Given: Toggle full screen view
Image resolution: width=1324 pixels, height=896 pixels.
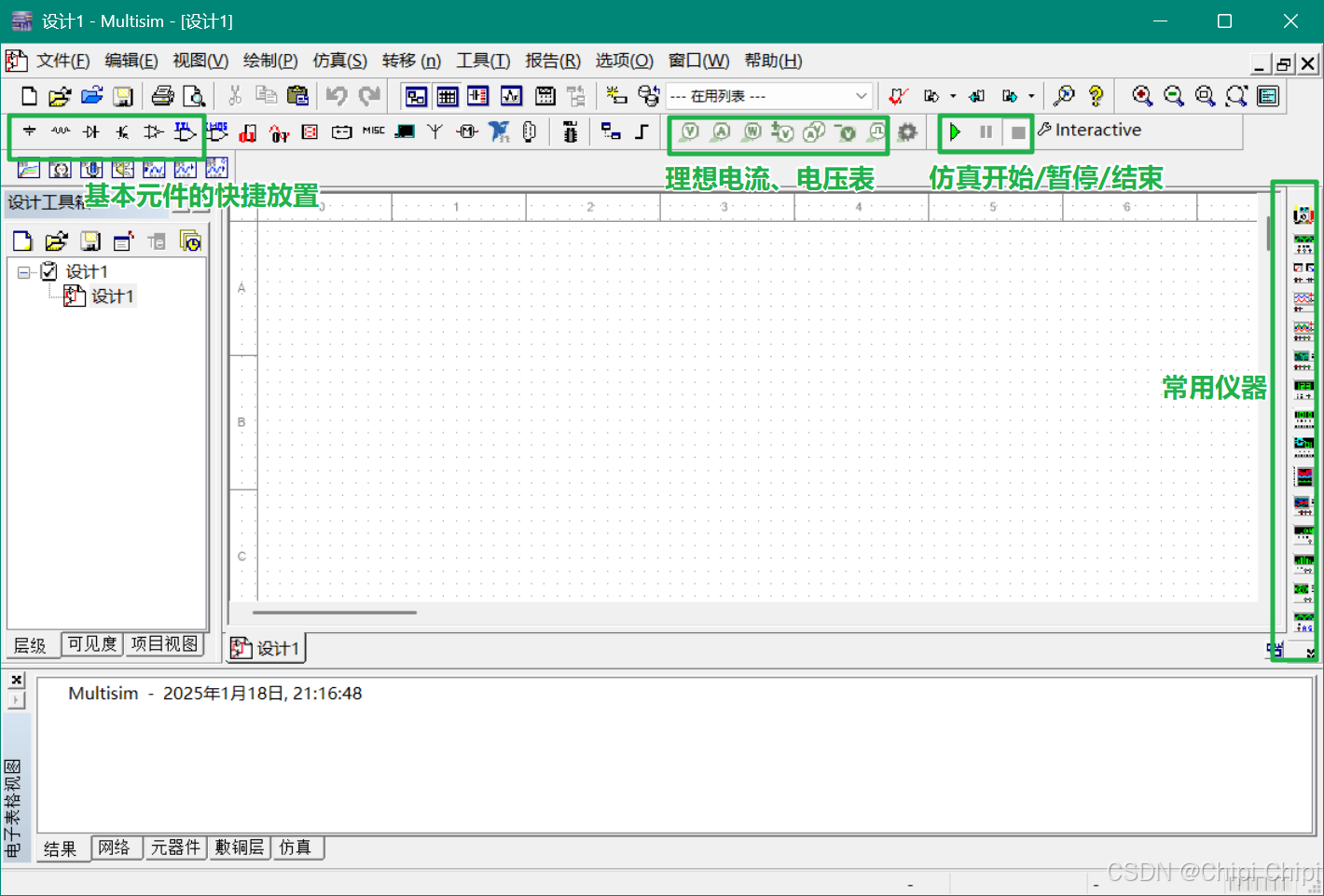Looking at the screenshot, I should tap(1268, 96).
